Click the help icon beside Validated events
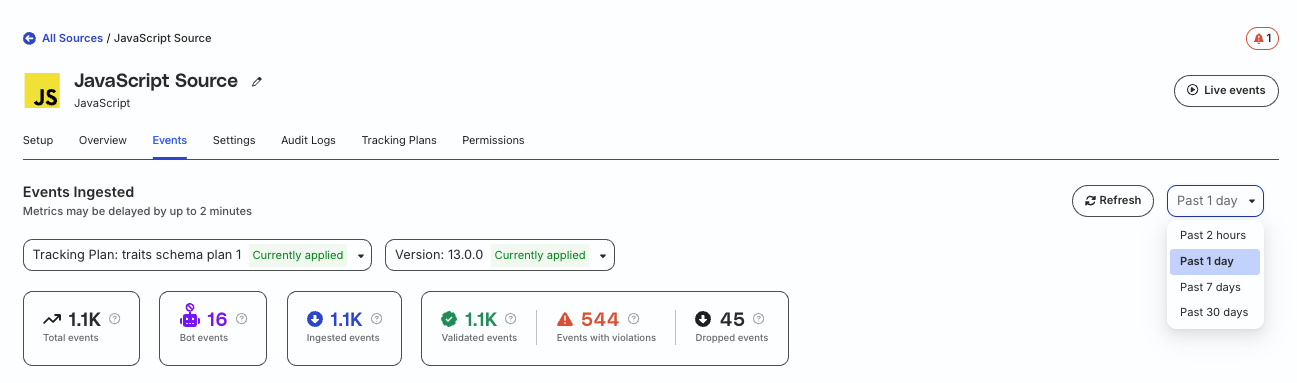The image size is (1297, 383). (511, 319)
